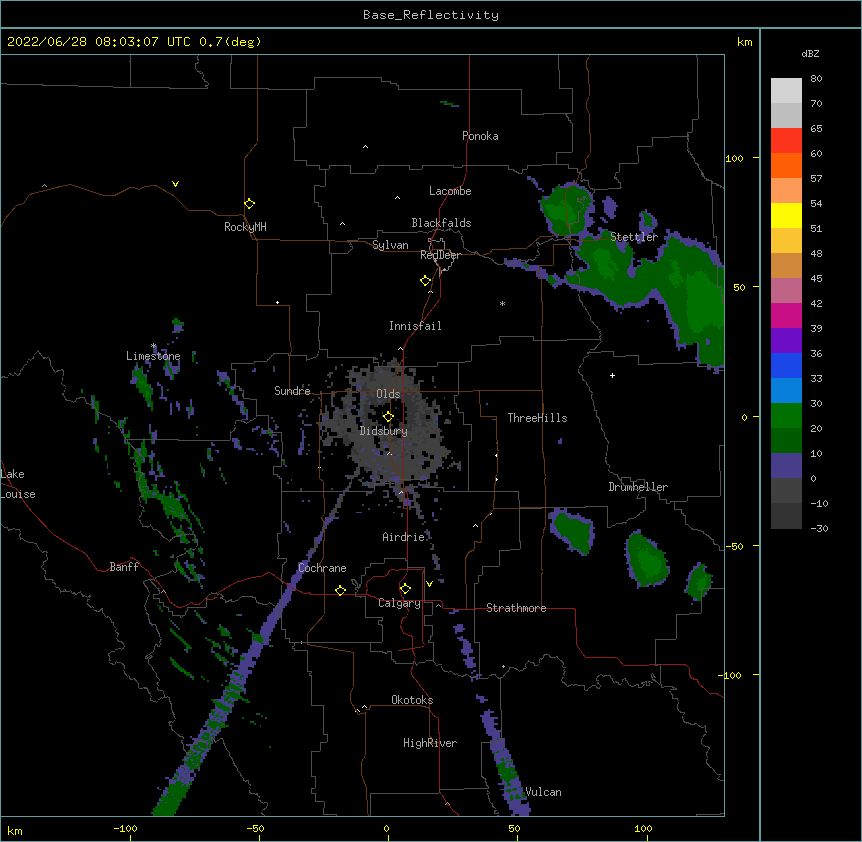Click the red 65 dBZ legend swatch

(786, 140)
